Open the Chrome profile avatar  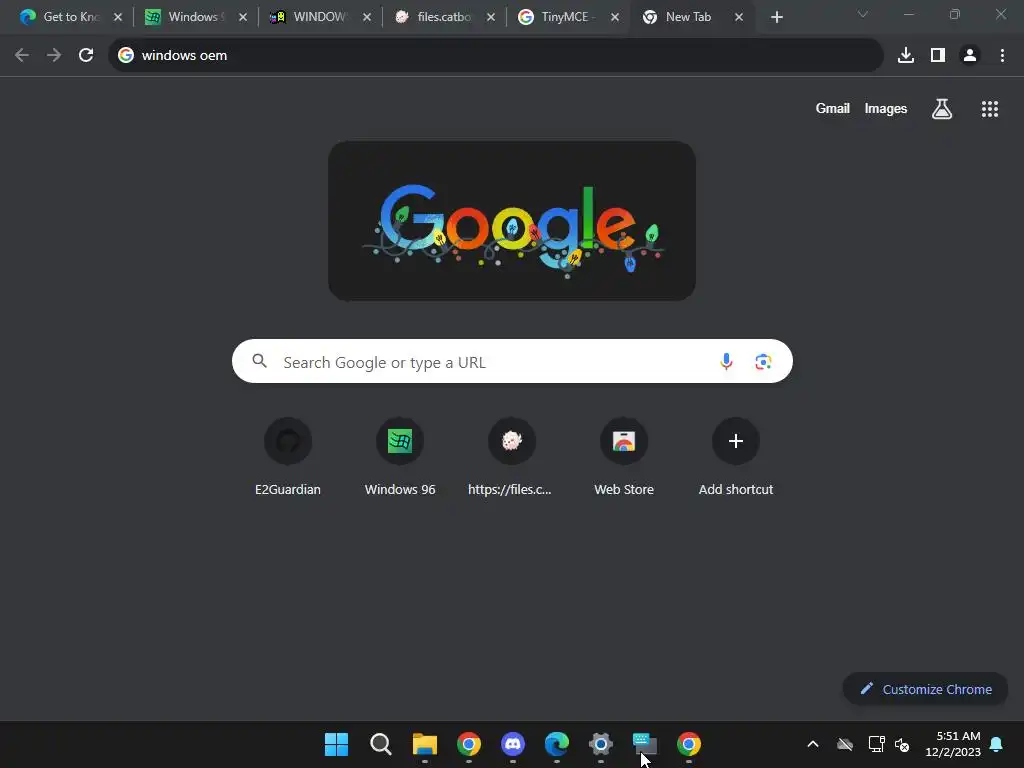click(x=970, y=56)
